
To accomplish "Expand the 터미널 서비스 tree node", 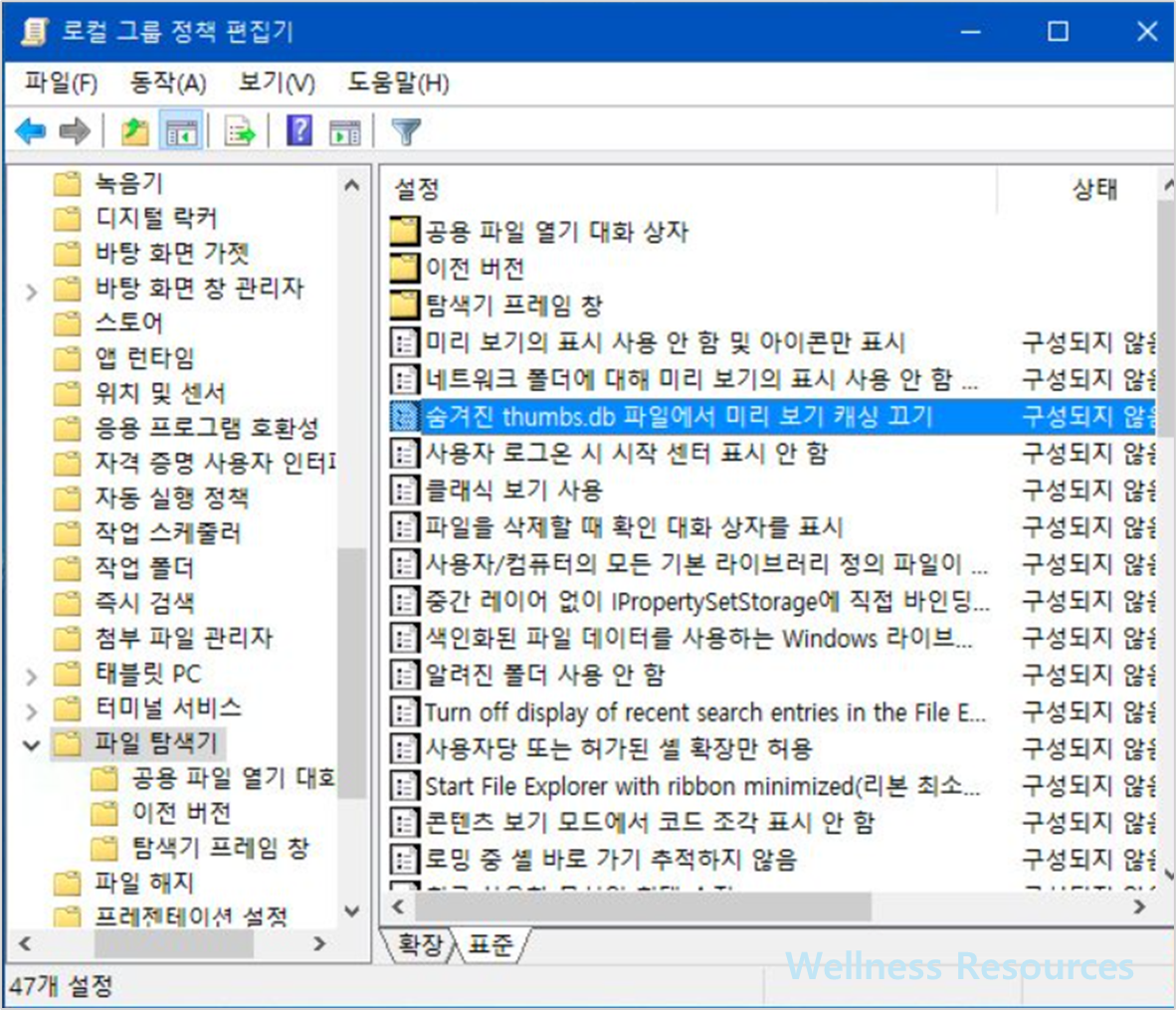I will coord(32,710).
